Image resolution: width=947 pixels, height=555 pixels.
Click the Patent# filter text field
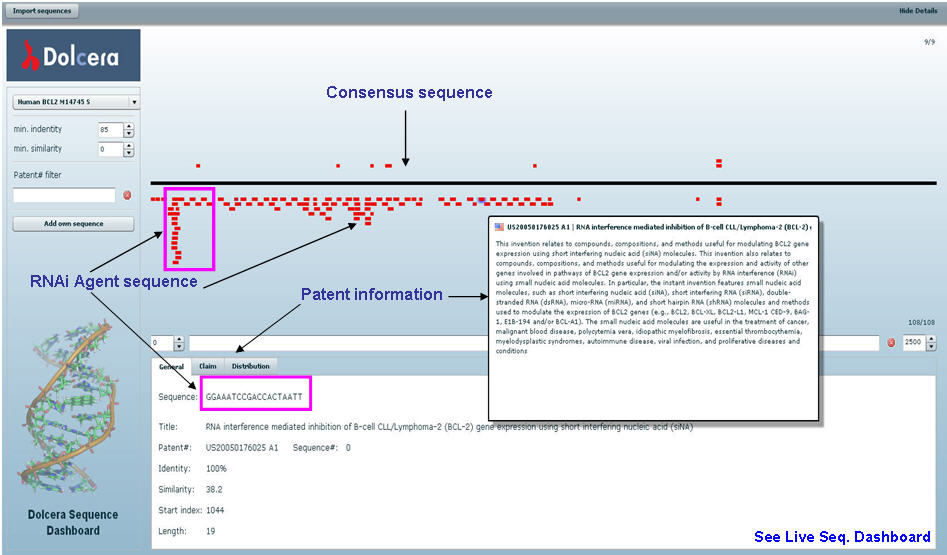[x=64, y=195]
